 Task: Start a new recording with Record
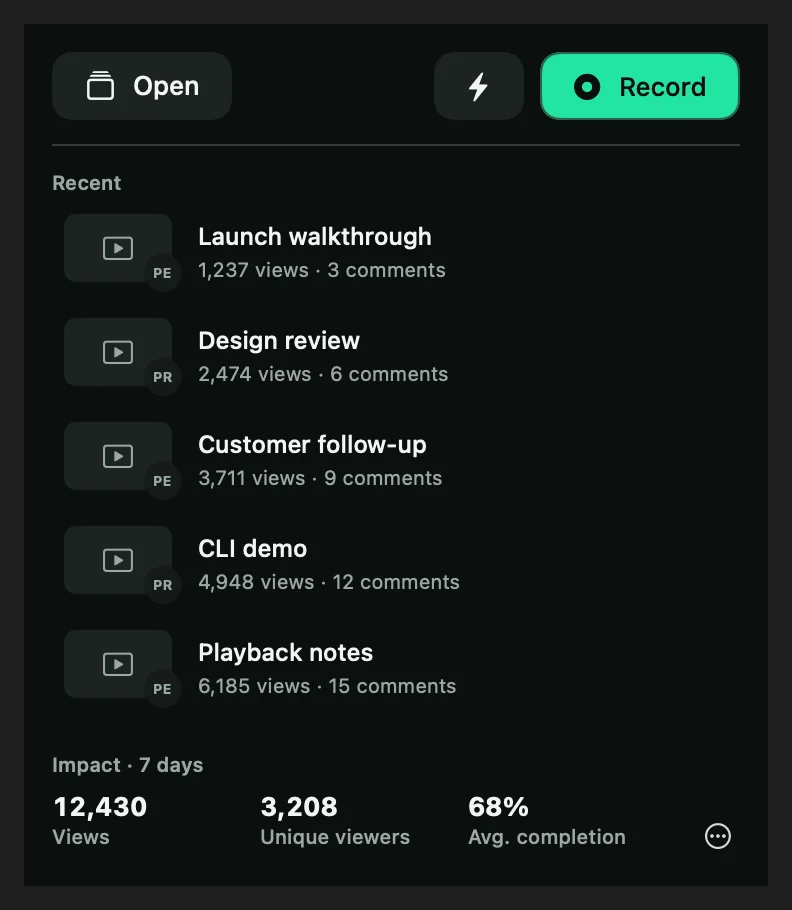(640, 86)
